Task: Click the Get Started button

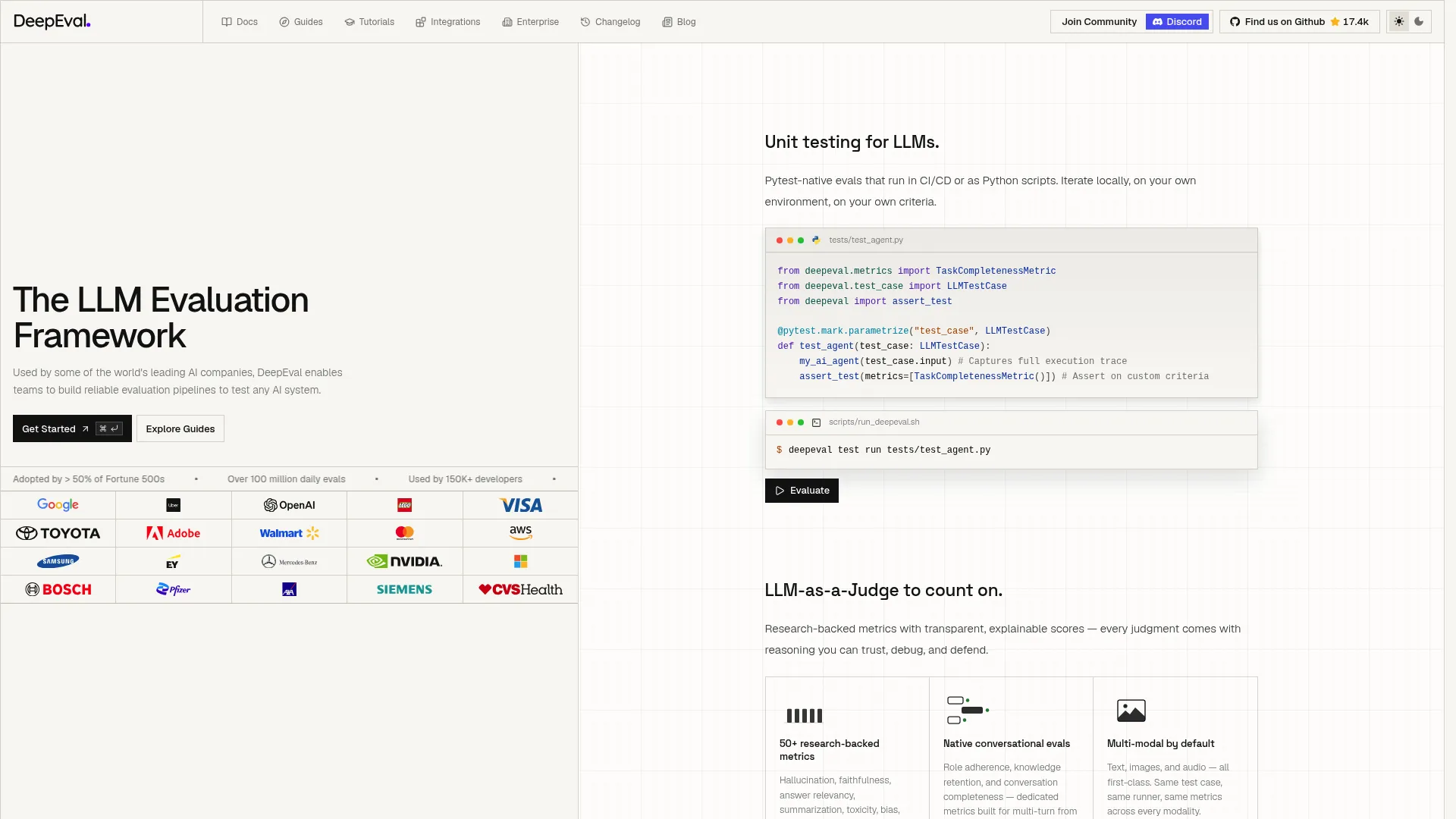Action: click(x=72, y=428)
